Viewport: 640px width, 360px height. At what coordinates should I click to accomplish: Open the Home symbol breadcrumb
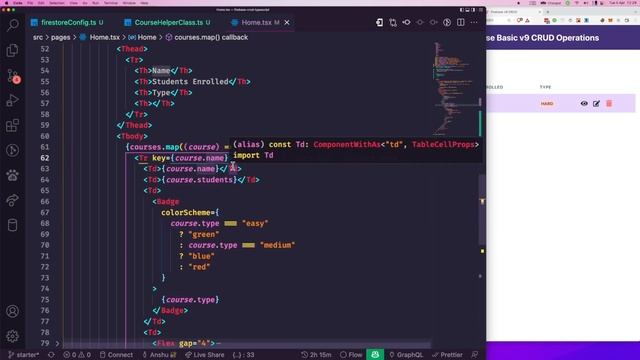[x=142, y=37]
